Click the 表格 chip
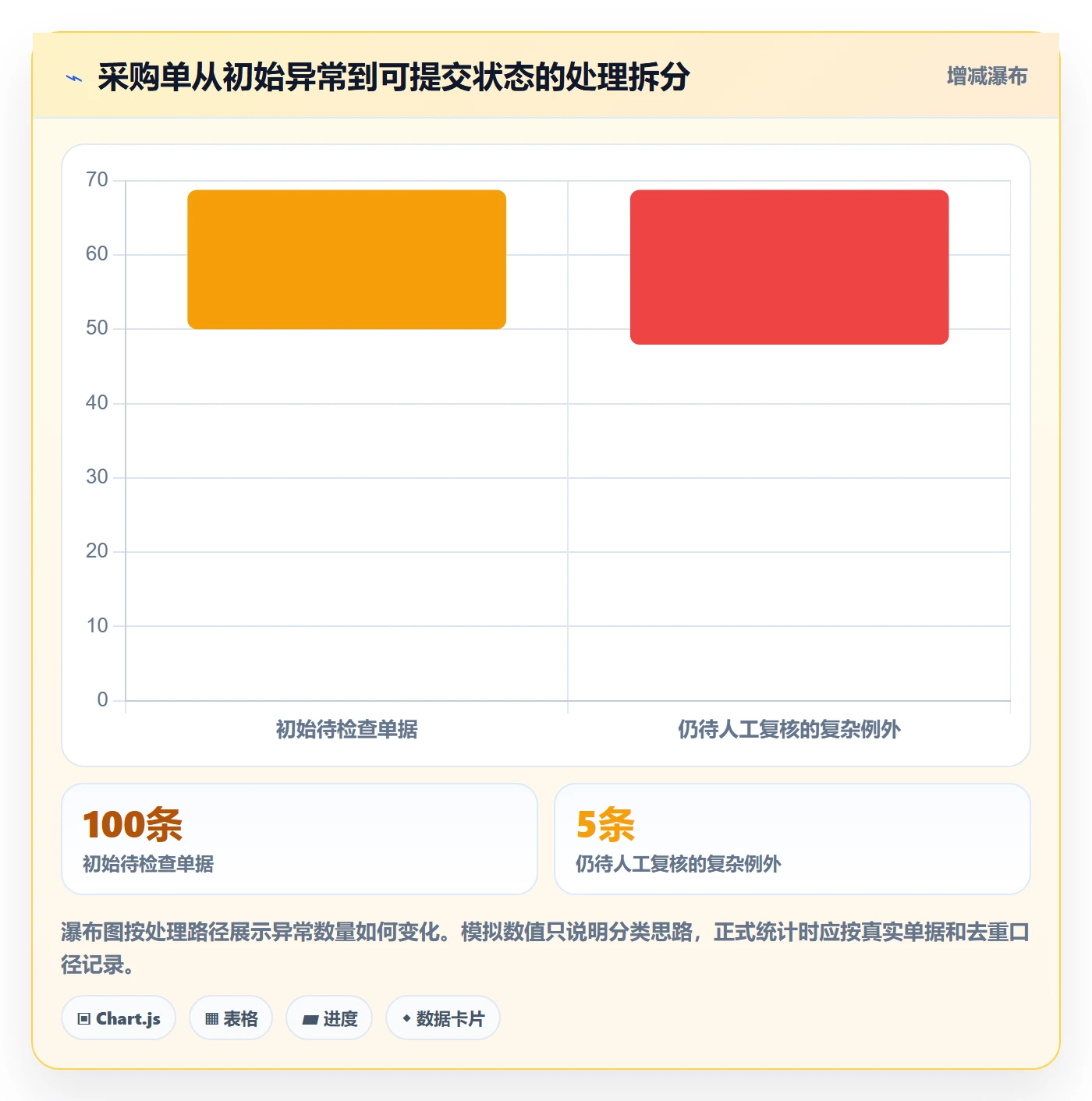This screenshot has width=1092, height=1101. (x=231, y=1018)
